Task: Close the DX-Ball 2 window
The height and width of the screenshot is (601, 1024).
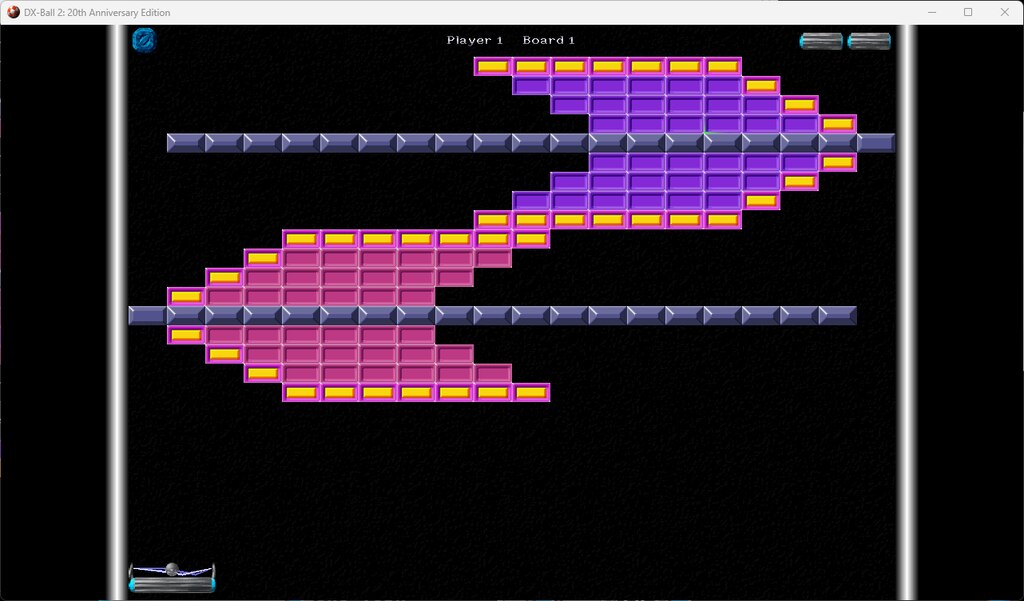Action: tap(1004, 12)
